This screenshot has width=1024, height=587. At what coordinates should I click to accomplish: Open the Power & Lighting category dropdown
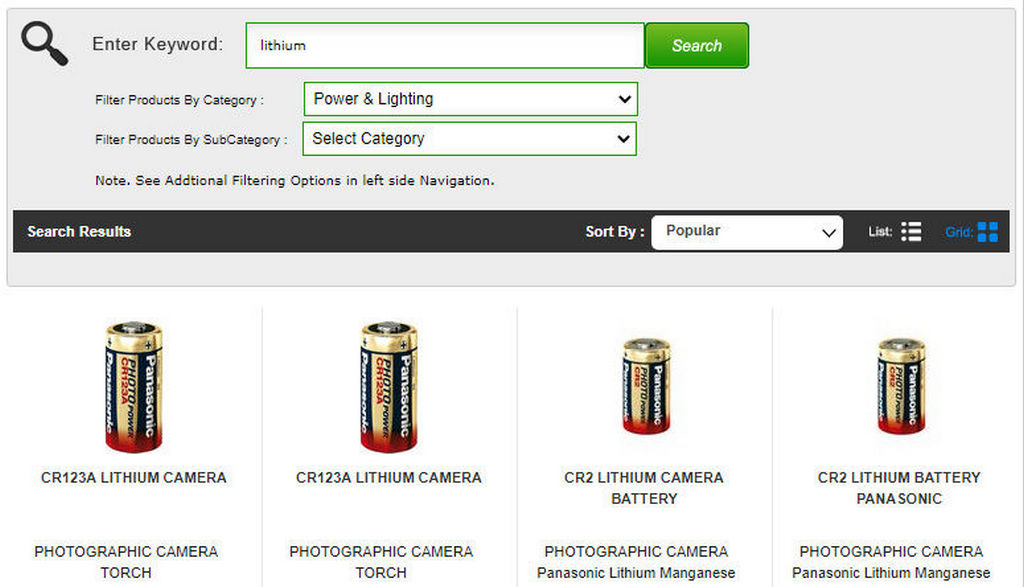coord(470,99)
